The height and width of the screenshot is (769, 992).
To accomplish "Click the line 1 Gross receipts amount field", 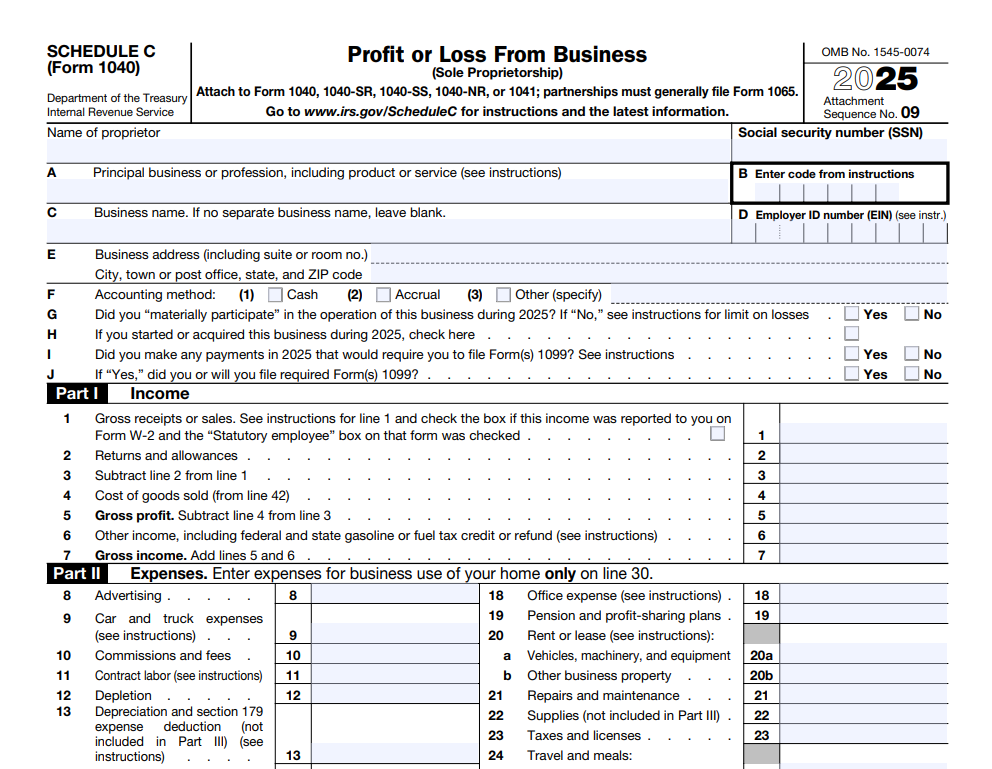I will 864,433.
